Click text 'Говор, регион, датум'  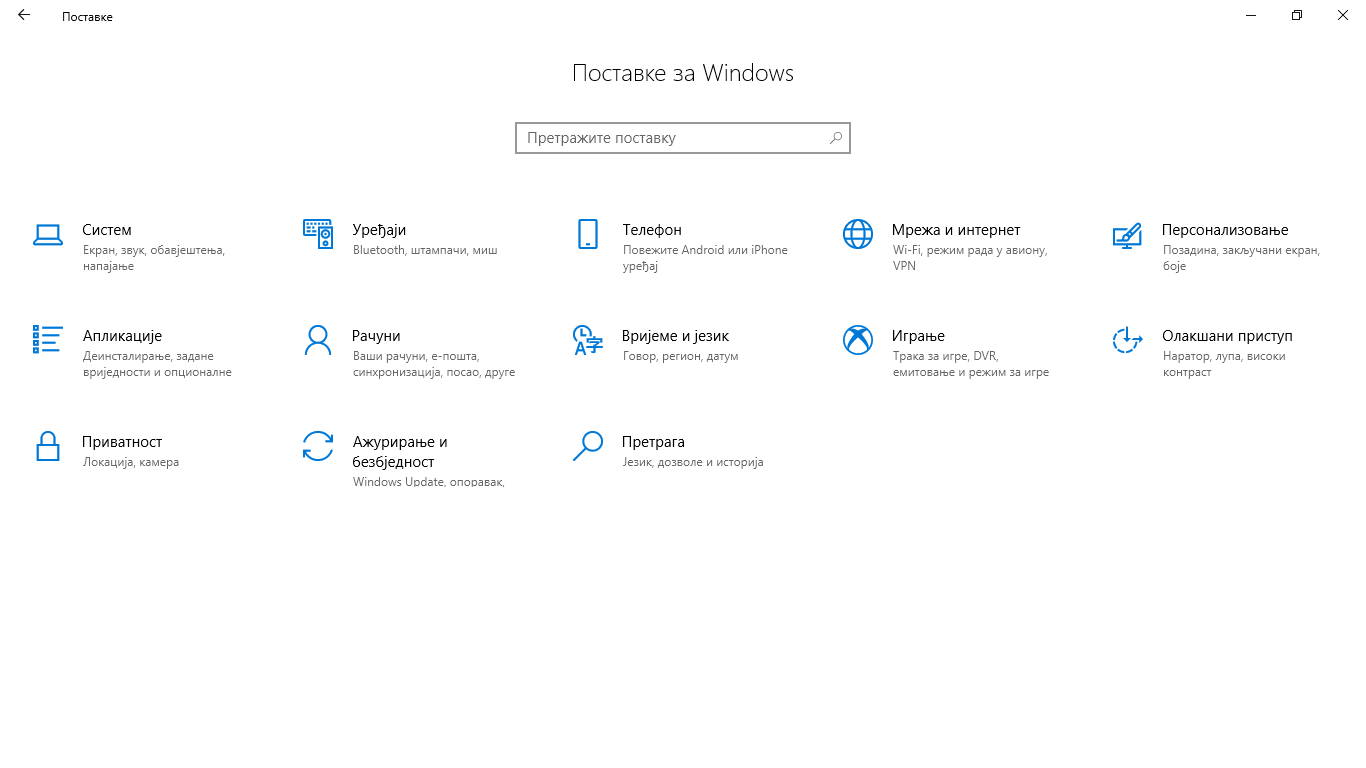pyautogui.click(x=680, y=356)
